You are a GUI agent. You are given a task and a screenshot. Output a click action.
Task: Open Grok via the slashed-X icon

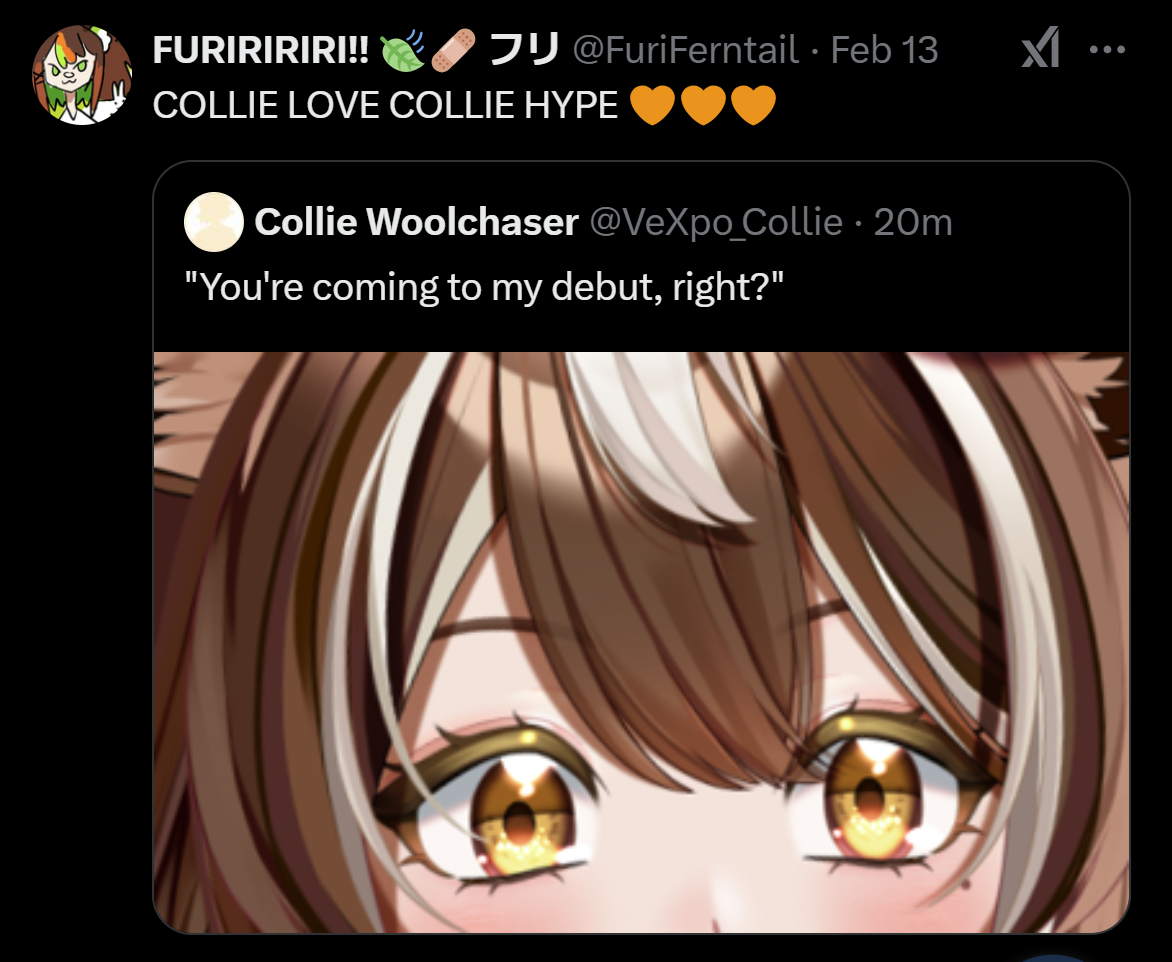(x=1040, y=48)
